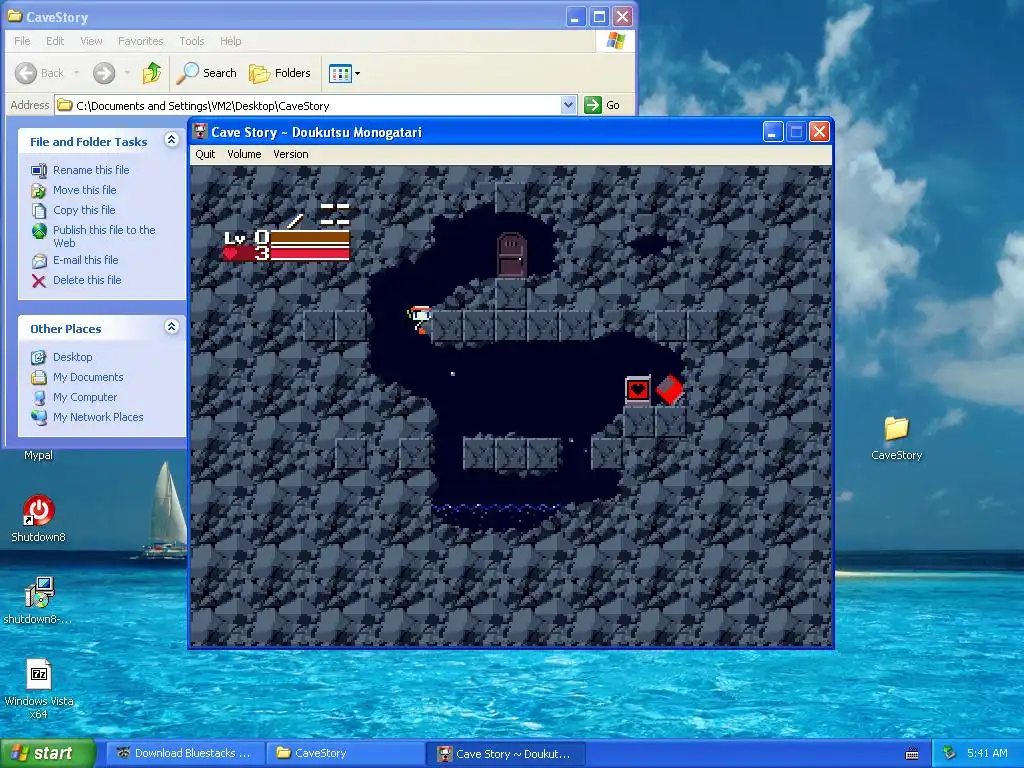Select the CaveStory folder desktop icon
Screen dimensions: 1024x768
[x=897, y=438]
